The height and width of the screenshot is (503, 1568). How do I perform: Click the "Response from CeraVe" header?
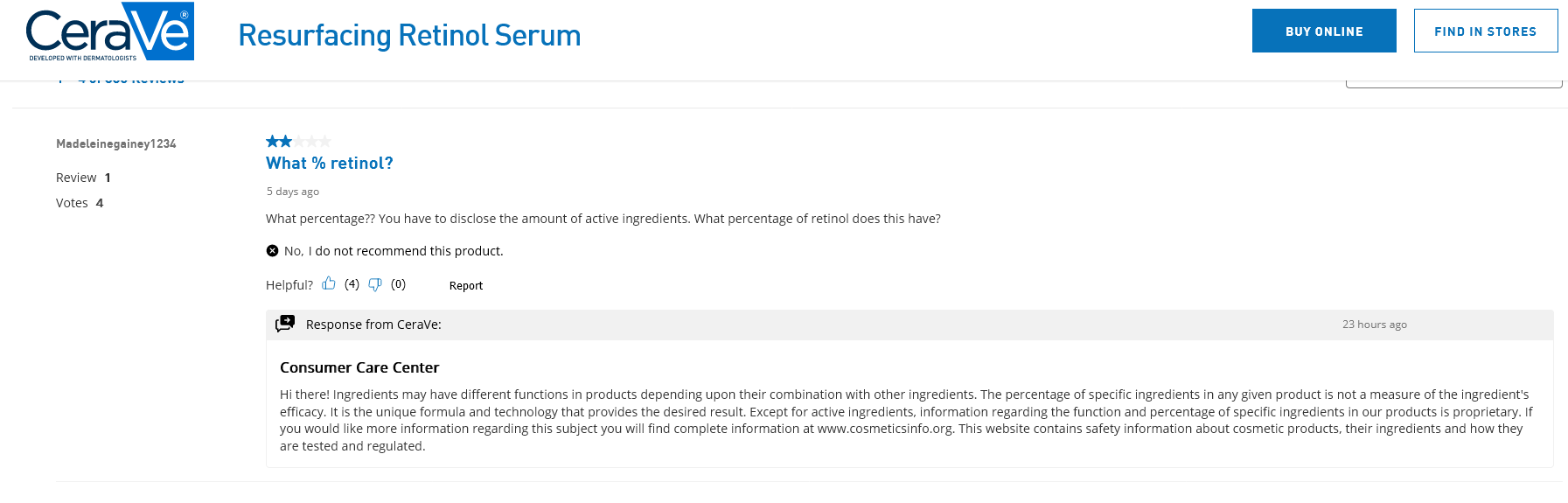(373, 325)
